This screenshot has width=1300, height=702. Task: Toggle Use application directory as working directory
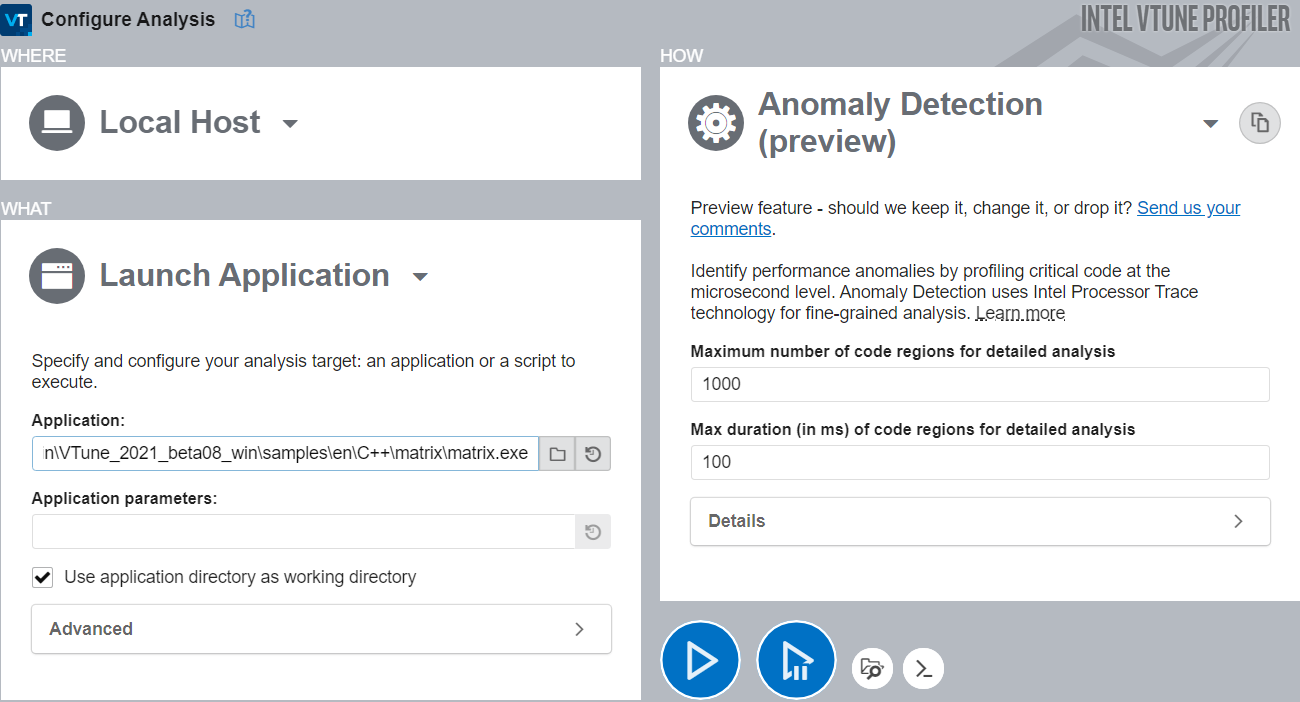point(43,577)
